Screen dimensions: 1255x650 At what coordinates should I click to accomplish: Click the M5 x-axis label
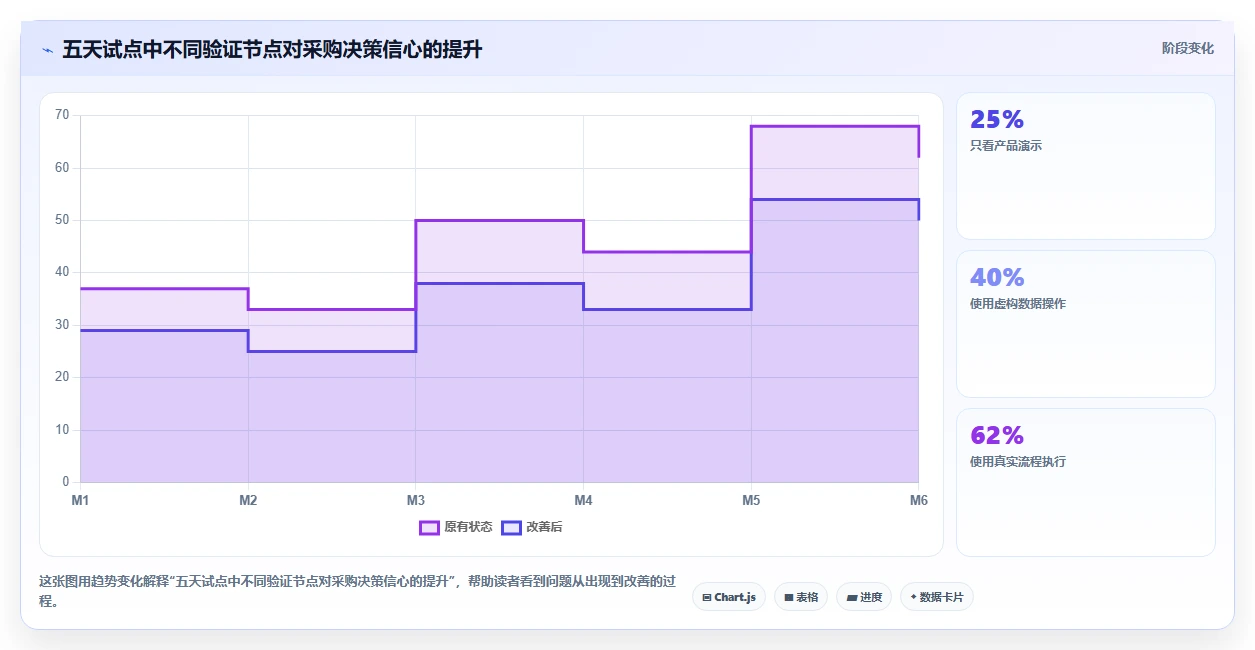(x=751, y=500)
